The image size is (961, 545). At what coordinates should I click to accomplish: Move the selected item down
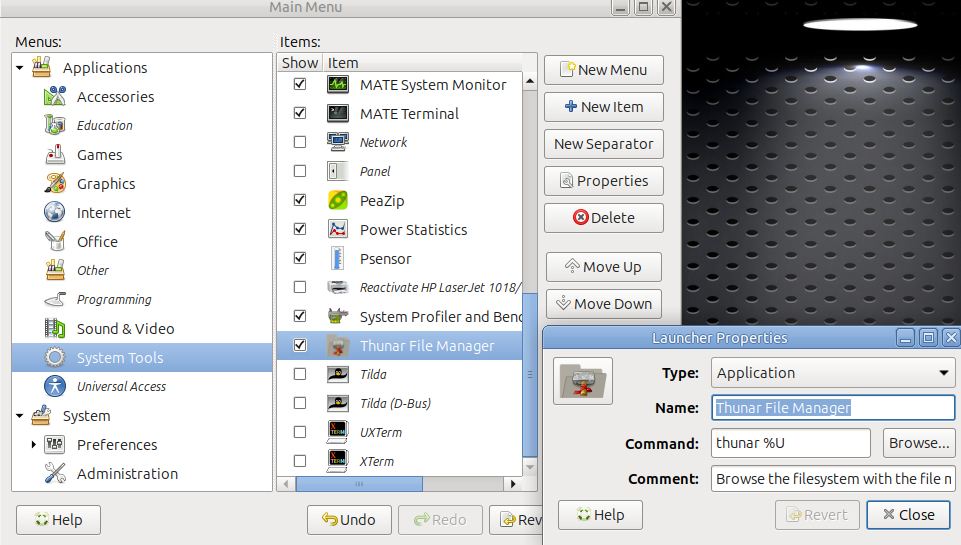(x=604, y=303)
